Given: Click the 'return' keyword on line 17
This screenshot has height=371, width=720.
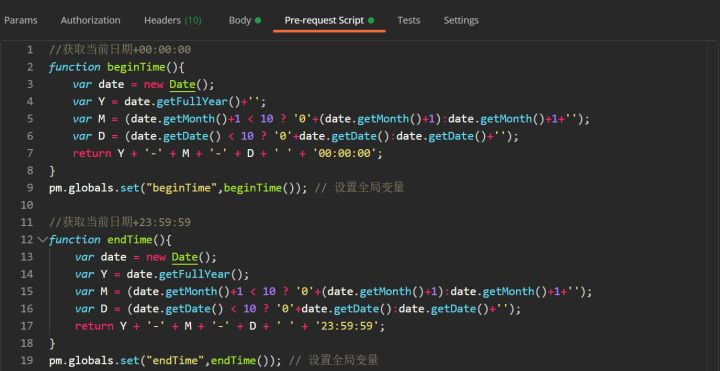Looking at the screenshot, I should (x=94, y=326).
